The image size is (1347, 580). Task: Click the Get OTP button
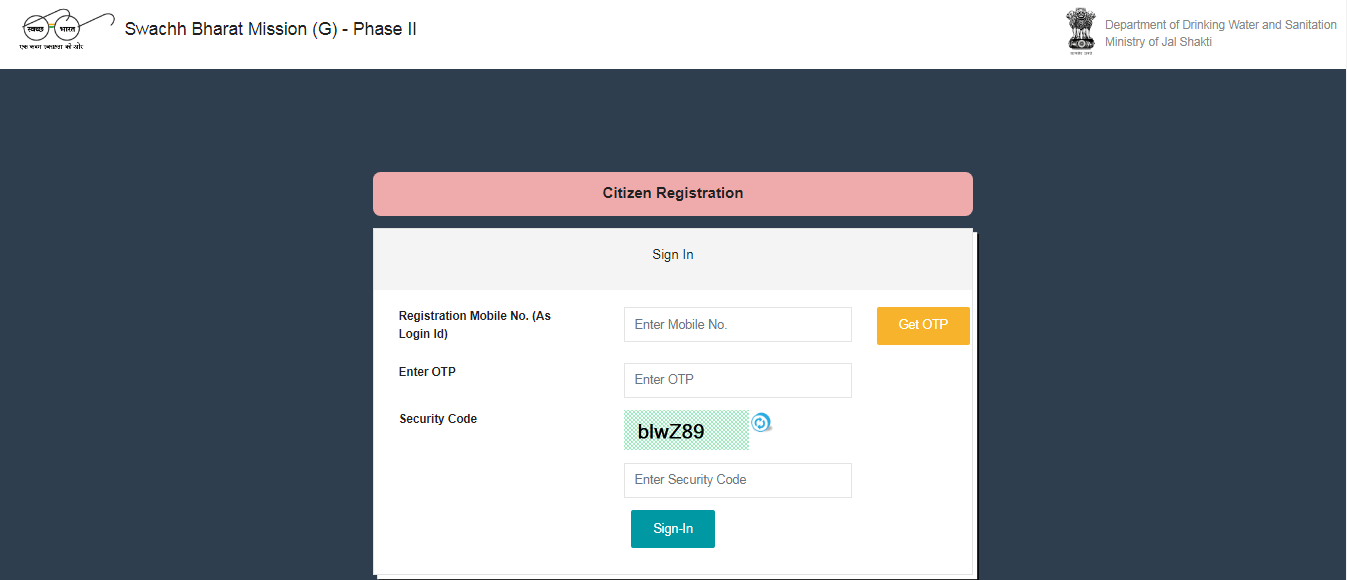pos(923,325)
